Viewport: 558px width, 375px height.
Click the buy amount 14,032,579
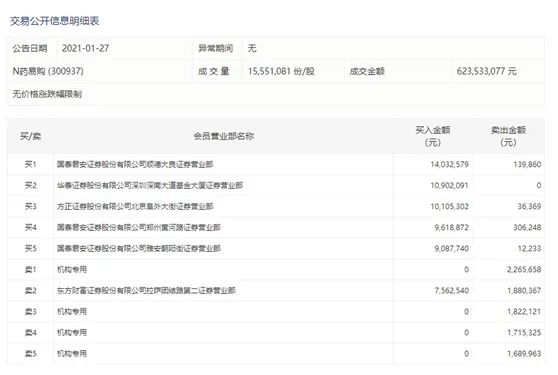point(449,164)
